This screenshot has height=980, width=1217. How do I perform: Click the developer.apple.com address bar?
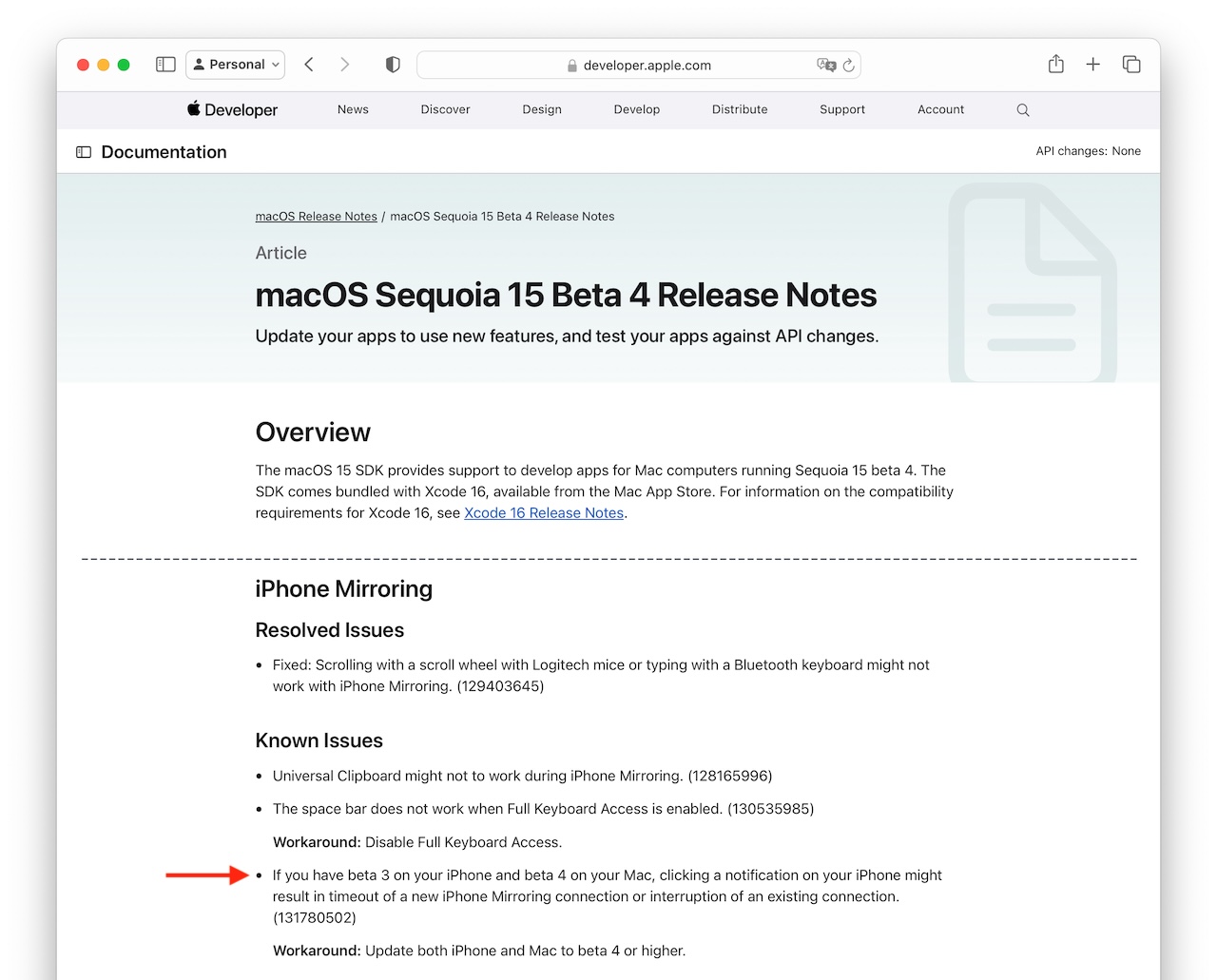click(x=639, y=65)
